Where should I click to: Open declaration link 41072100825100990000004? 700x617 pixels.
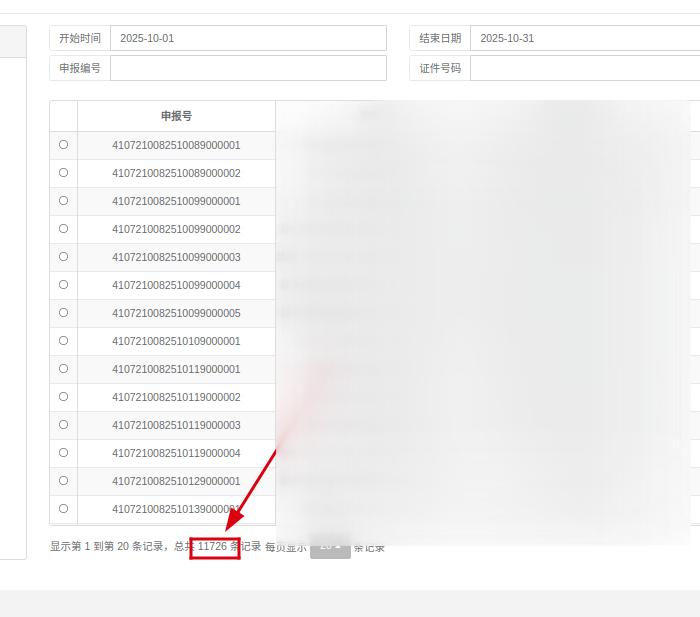point(176,285)
